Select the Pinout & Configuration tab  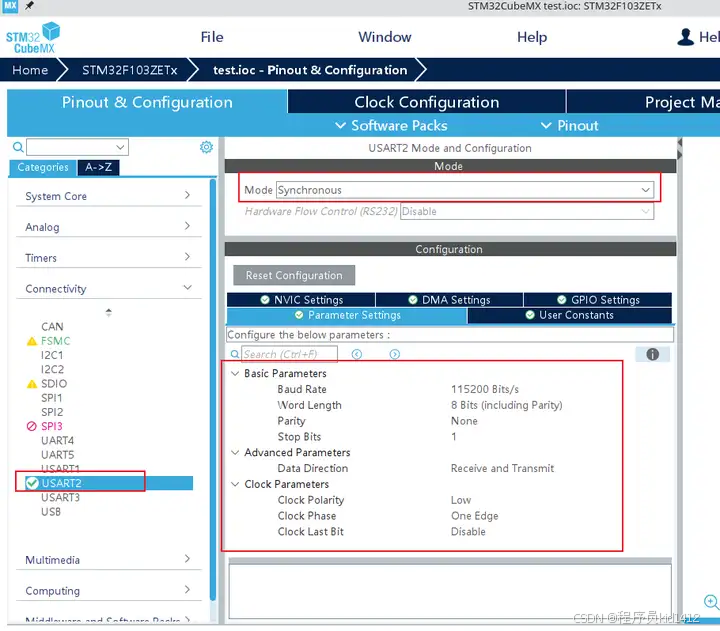147,102
